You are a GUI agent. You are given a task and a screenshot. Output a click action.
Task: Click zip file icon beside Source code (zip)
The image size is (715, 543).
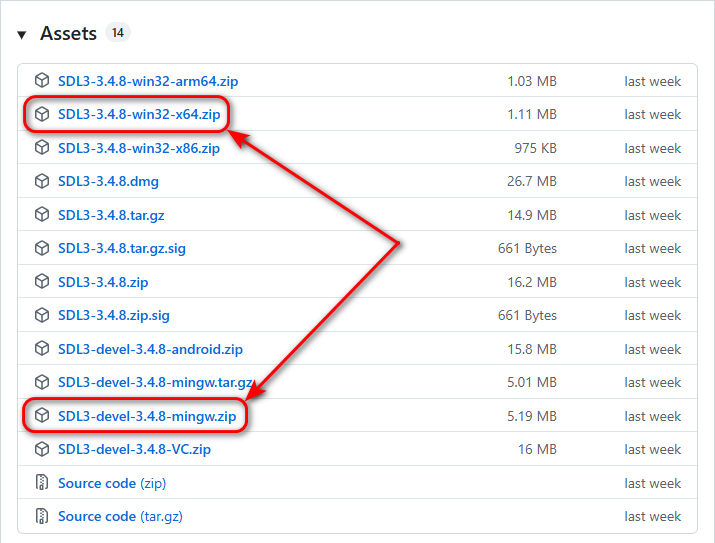coord(42,482)
